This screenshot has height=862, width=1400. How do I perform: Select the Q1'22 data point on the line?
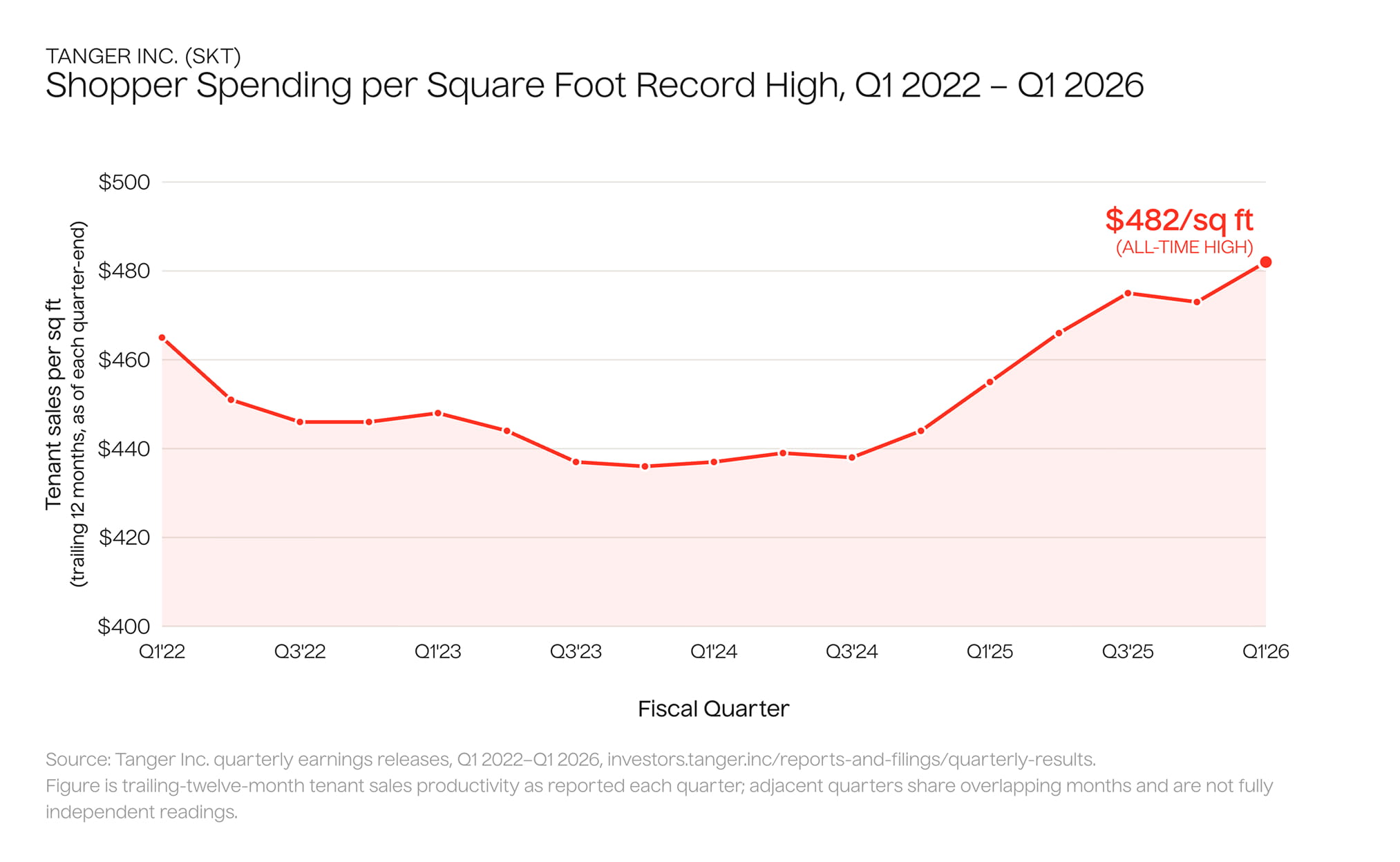[x=162, y=338]
